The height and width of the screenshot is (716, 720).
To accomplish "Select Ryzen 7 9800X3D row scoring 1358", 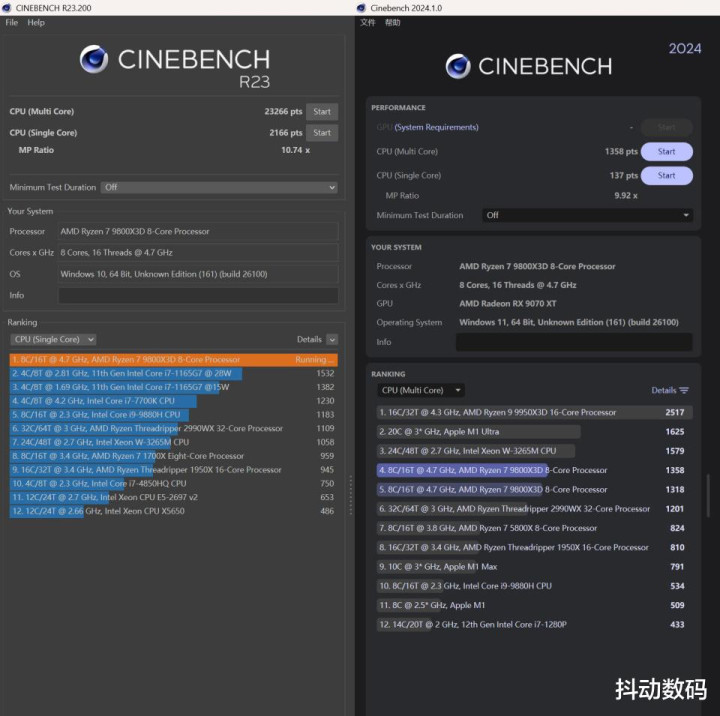I will point(534,470).
